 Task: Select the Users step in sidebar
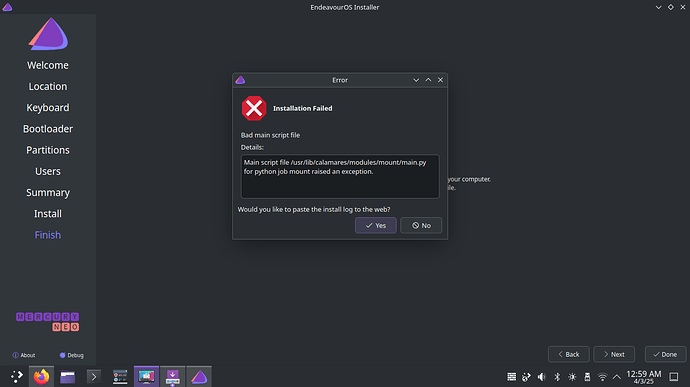[48, 171]
